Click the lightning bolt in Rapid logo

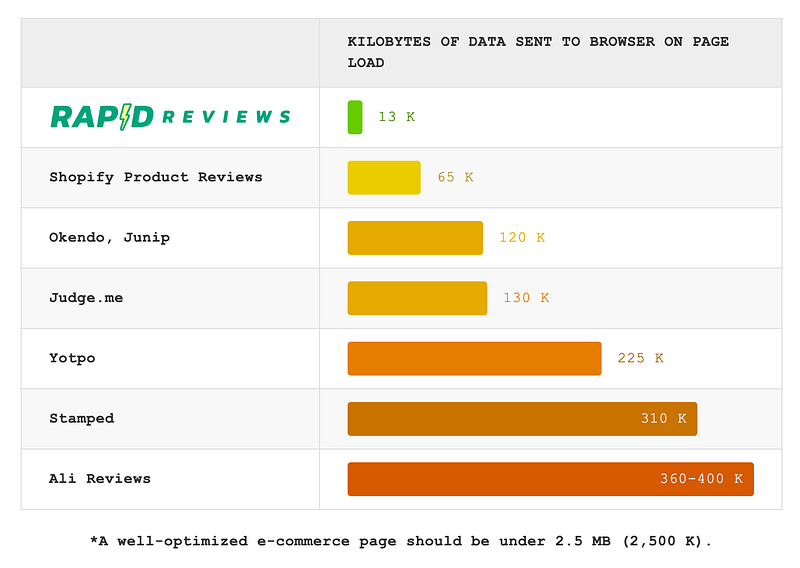123,117
